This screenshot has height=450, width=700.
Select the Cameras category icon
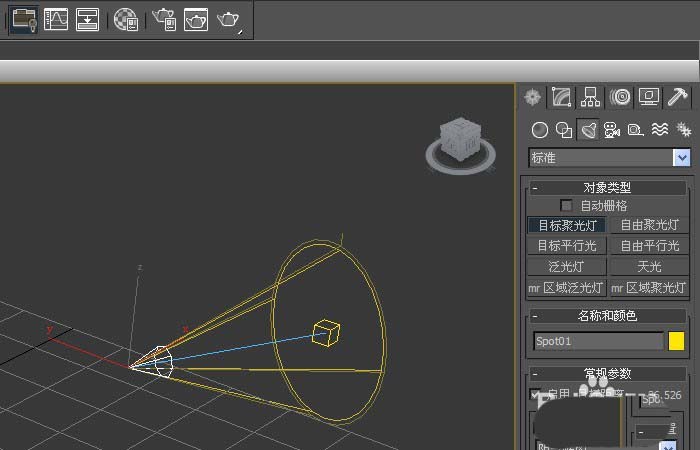pyautogui.click(x=612, y=130)
